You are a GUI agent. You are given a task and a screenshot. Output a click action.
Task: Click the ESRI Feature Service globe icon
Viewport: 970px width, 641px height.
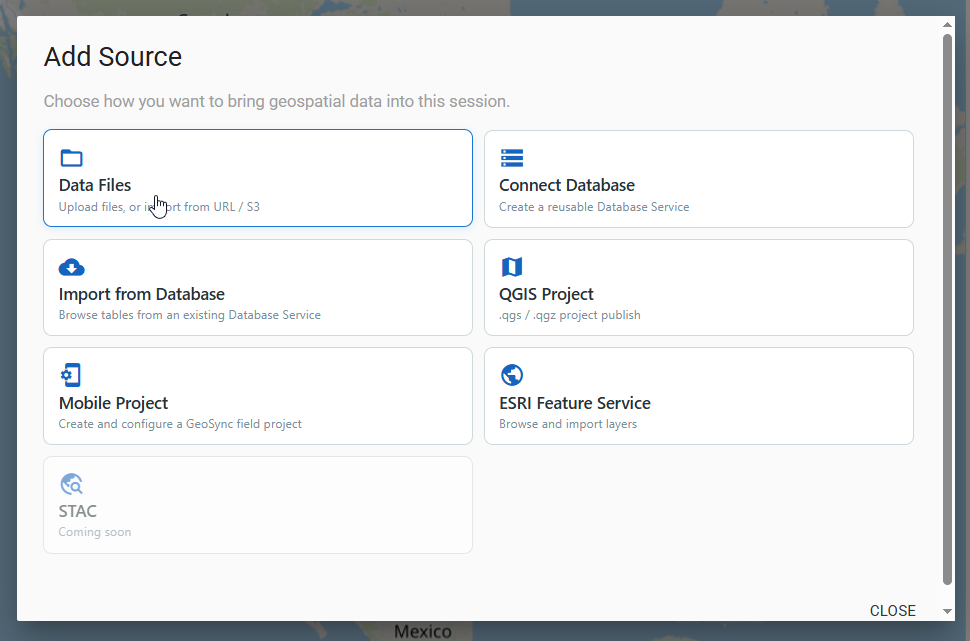pyautogui.click(x=512, y=375)
